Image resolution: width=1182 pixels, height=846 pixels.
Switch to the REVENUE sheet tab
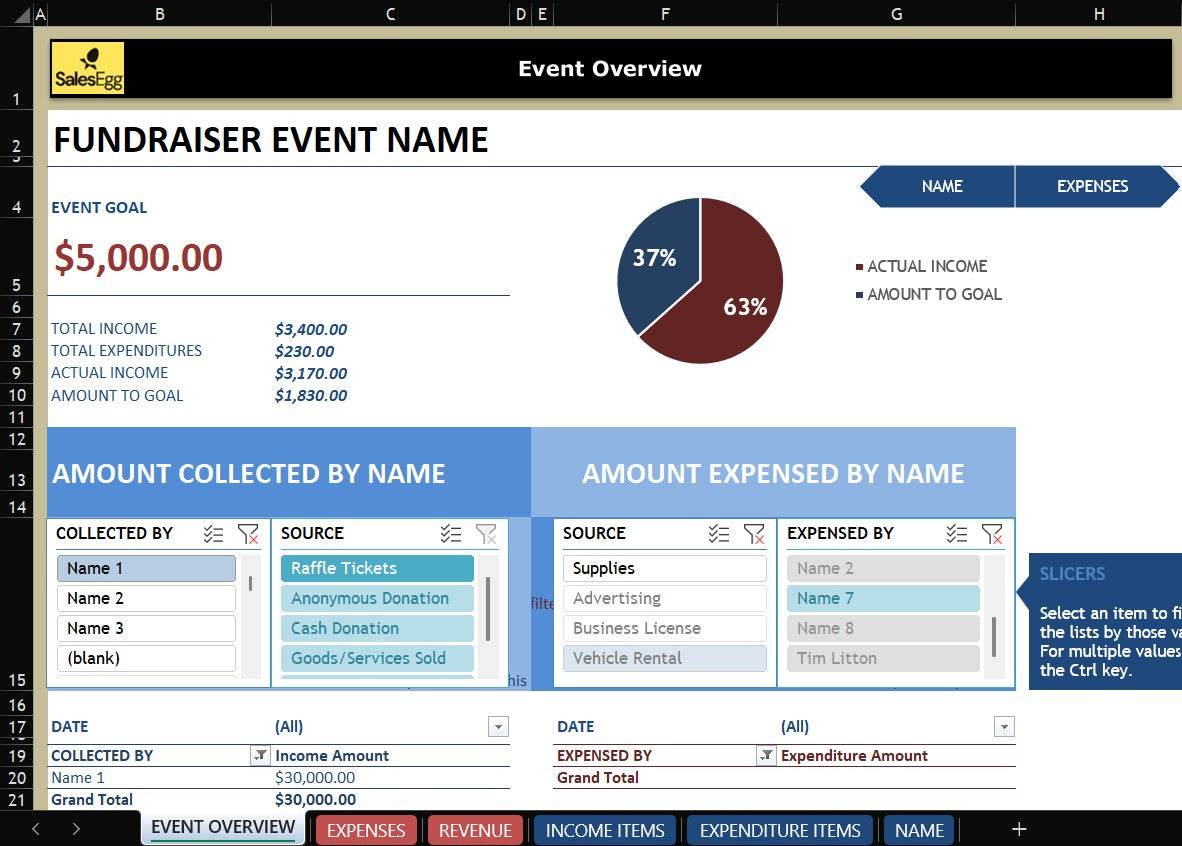pos(475,831)
